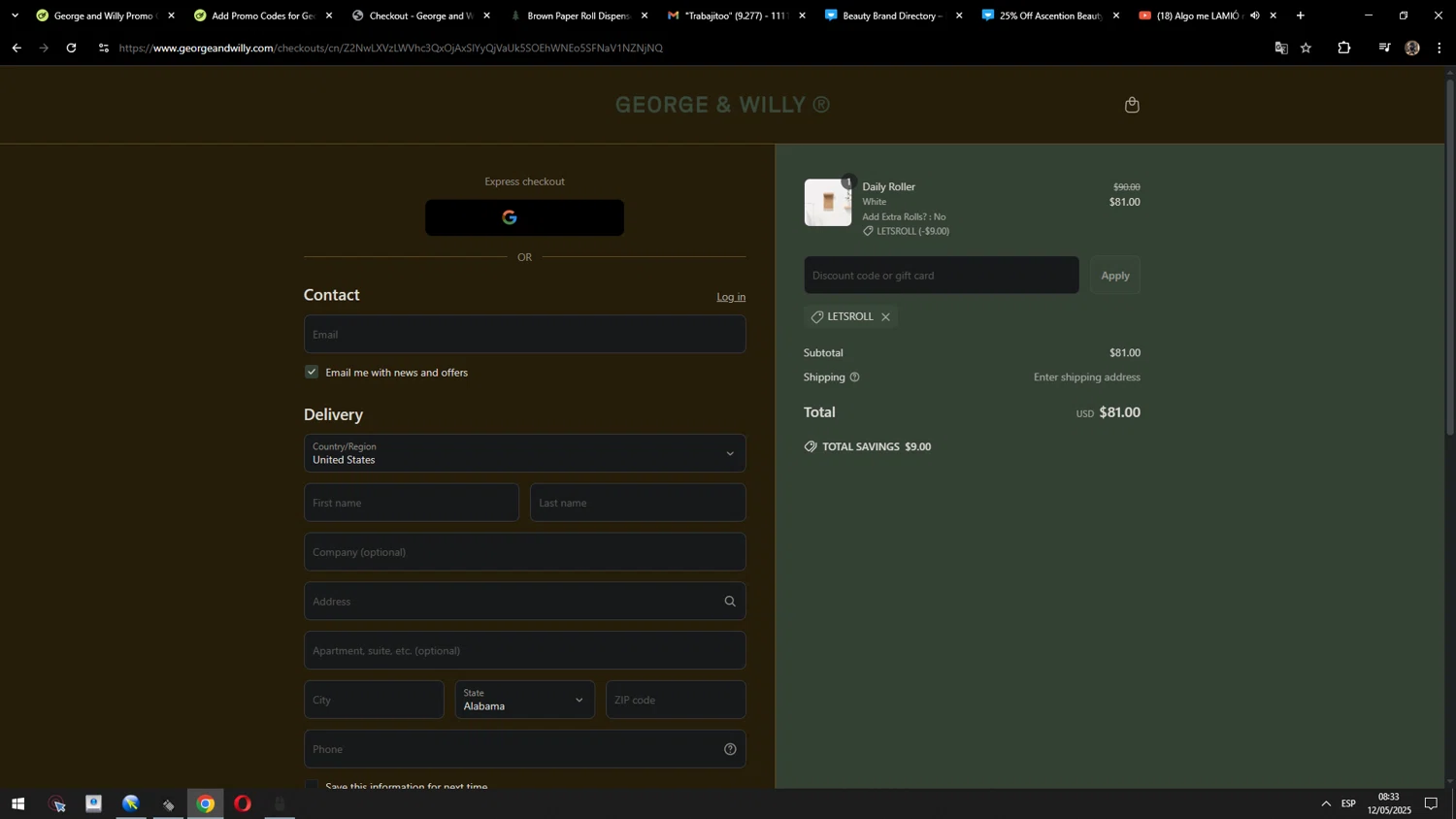The image size is (1456, 819).
Task: Click the translate page icon
Action: coord(1281,48)
